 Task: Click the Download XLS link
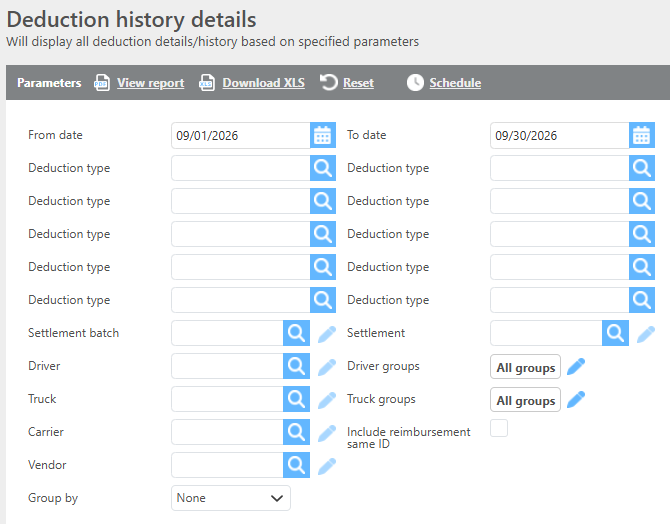(263, 83)
